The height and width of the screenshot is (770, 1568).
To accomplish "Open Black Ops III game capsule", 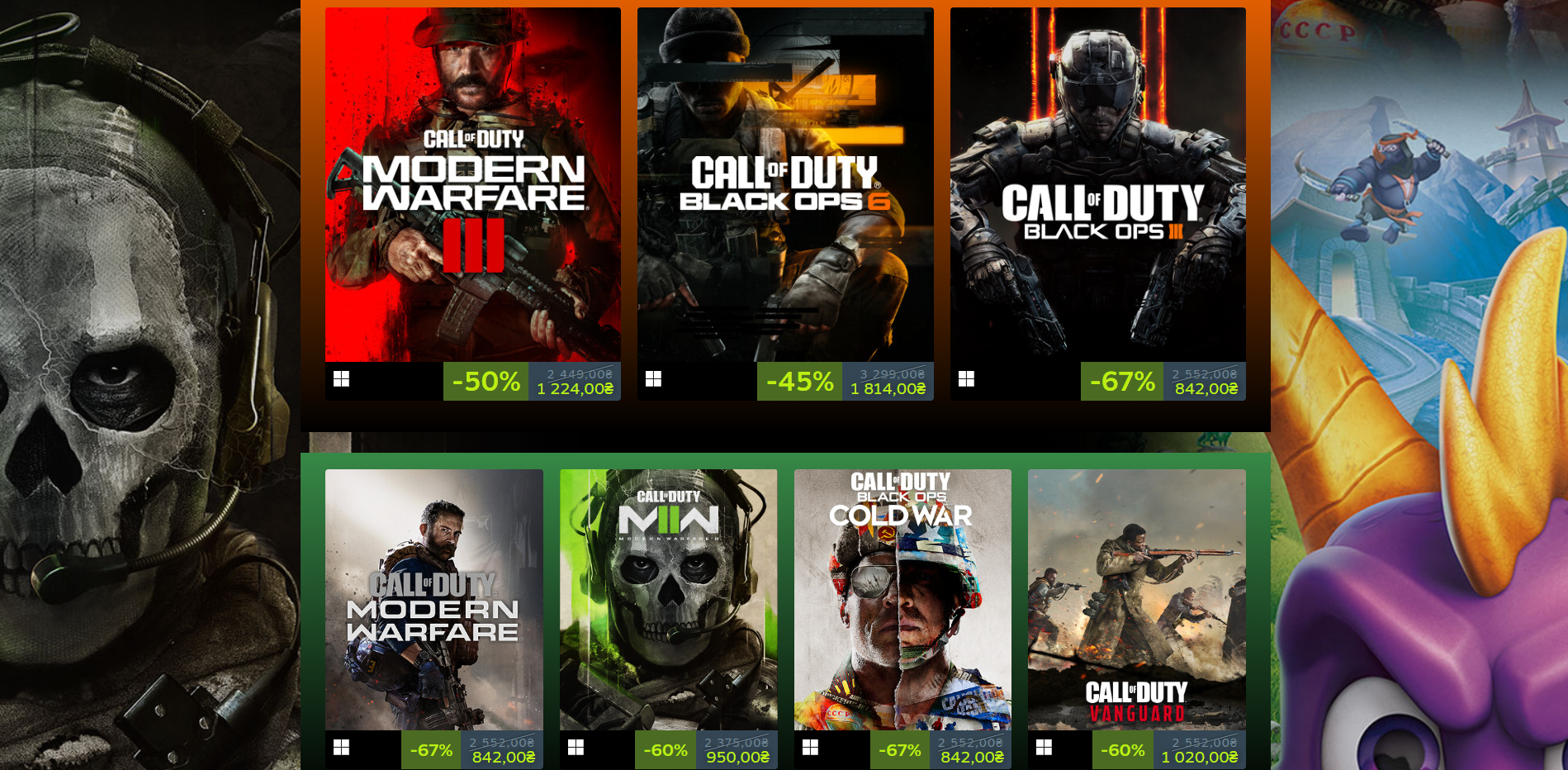I will point(1098,185).
